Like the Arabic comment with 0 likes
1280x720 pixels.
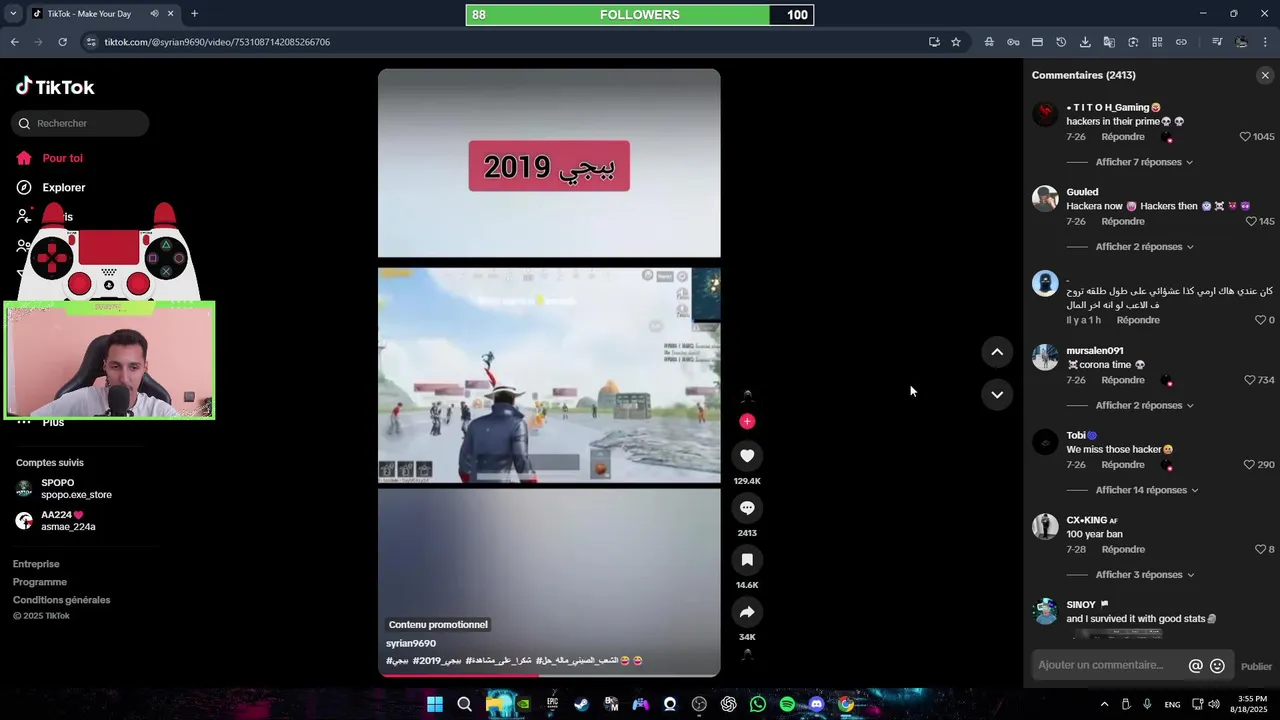click(1260, 320)
